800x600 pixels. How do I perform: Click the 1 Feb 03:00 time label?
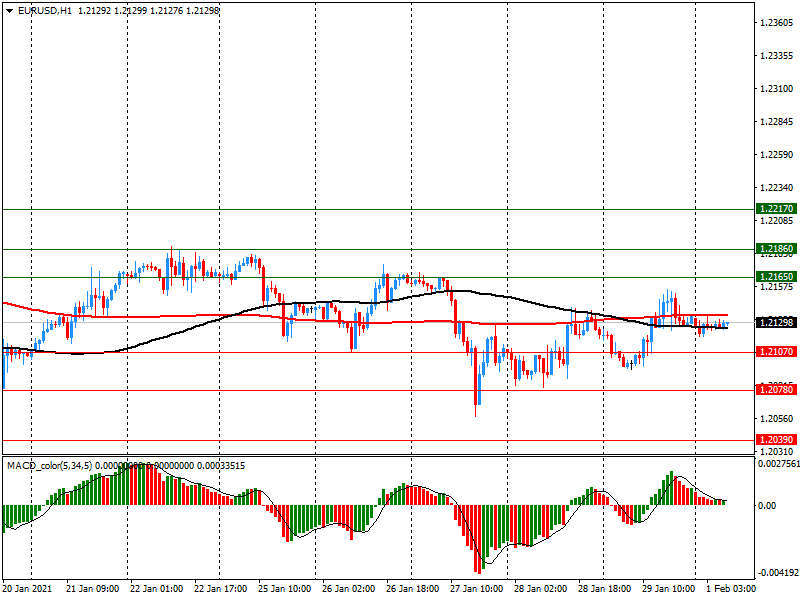click(x=732, y=589)
